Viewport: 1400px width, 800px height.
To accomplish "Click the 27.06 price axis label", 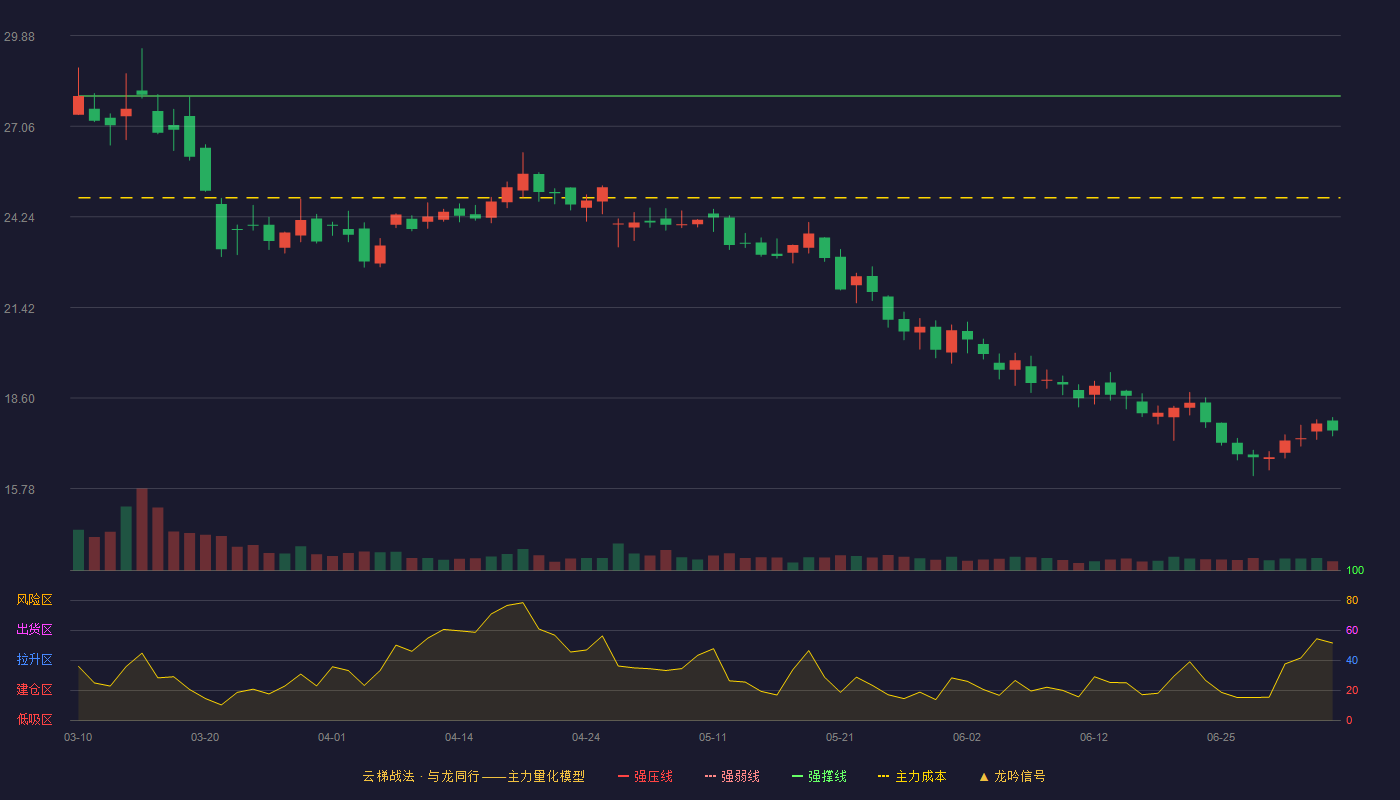I will 19,127.
